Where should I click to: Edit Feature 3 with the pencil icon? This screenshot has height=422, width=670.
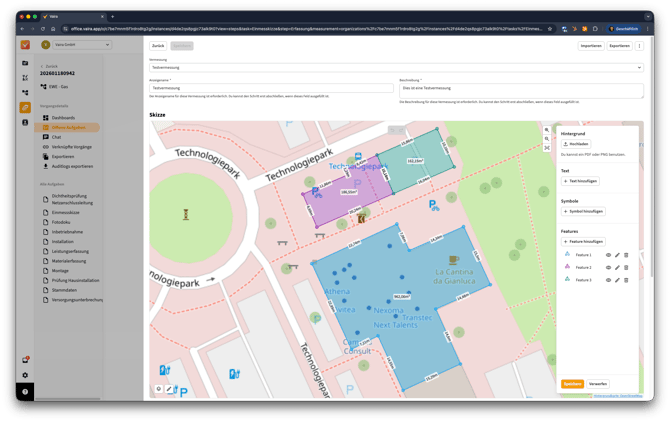(617, 280)
